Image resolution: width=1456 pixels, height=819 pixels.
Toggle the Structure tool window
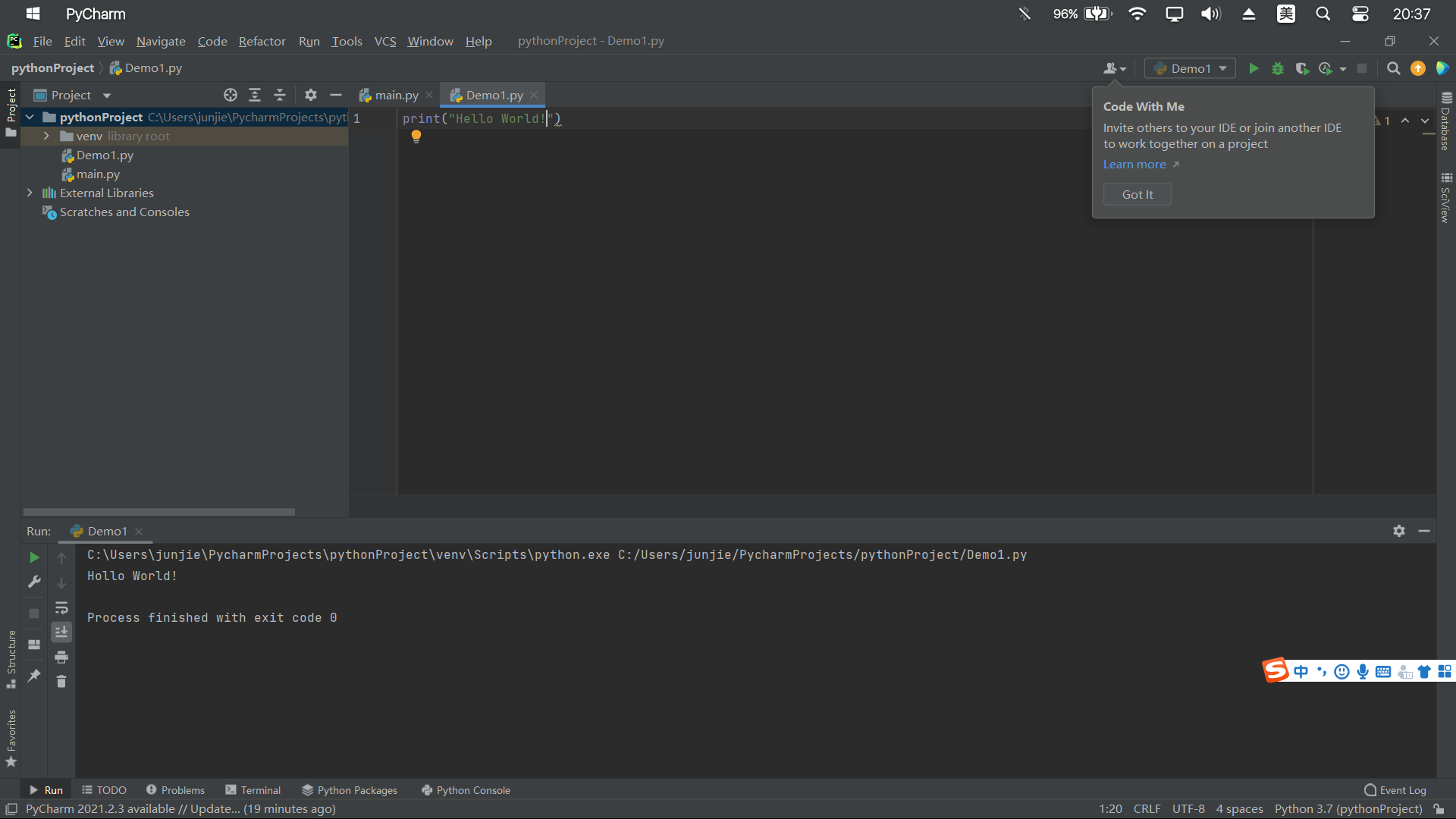point(11,659)
